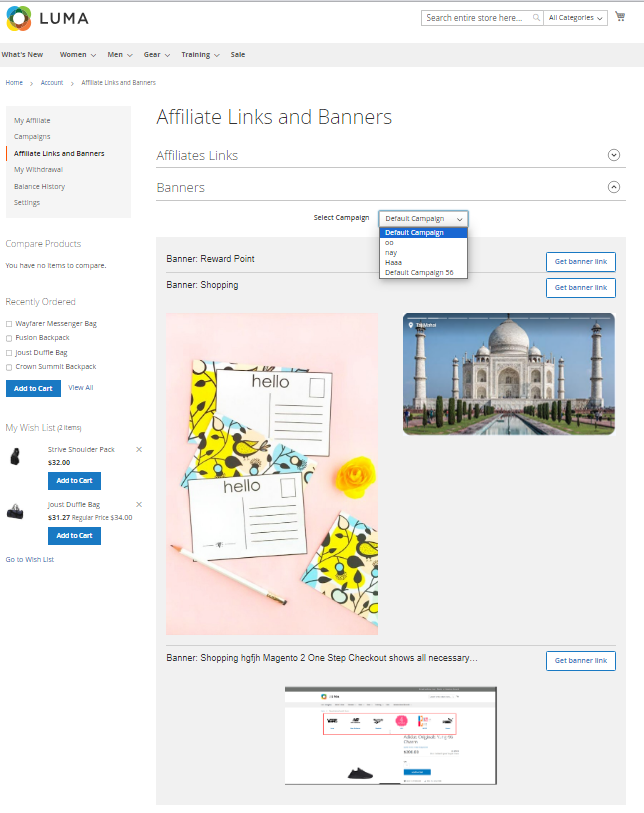Click the Taj Mahal banner image
Viewport: 644px width, 813px height.
(508, 373)
